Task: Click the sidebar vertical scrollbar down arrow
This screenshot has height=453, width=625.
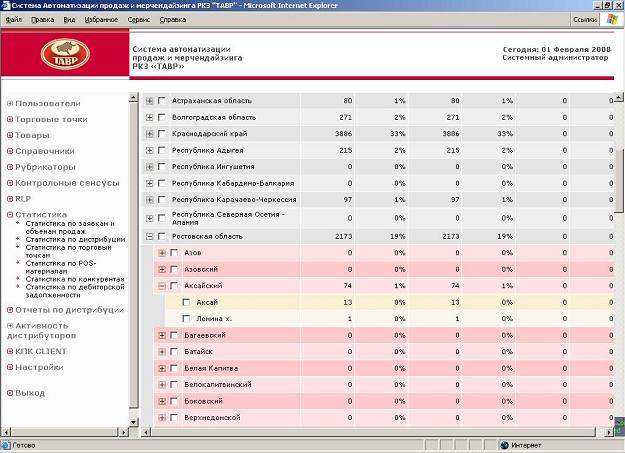Action: pyautogui.click(x=134, y=422)
